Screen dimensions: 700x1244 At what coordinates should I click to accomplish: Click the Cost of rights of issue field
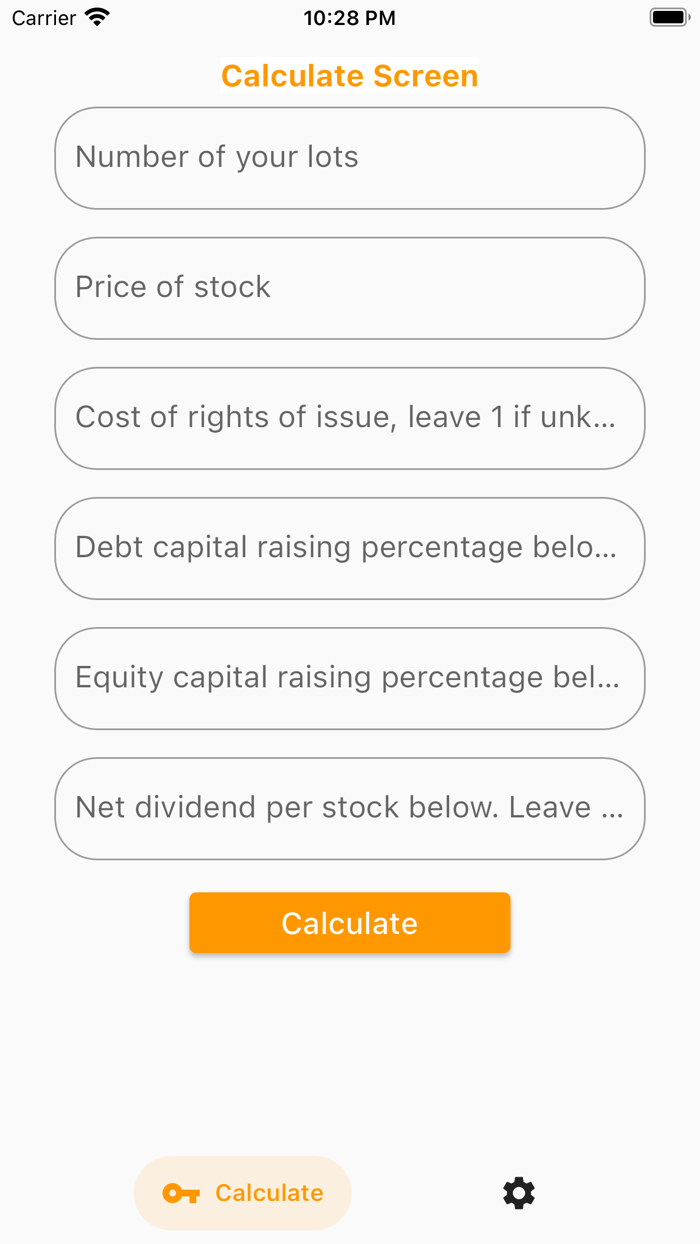[x=349, y=417]
